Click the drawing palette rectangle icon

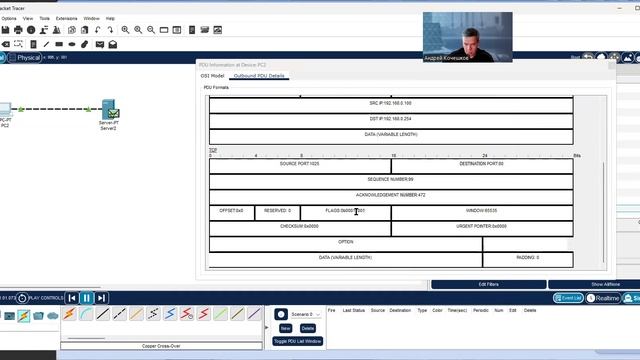pos(164,30)
